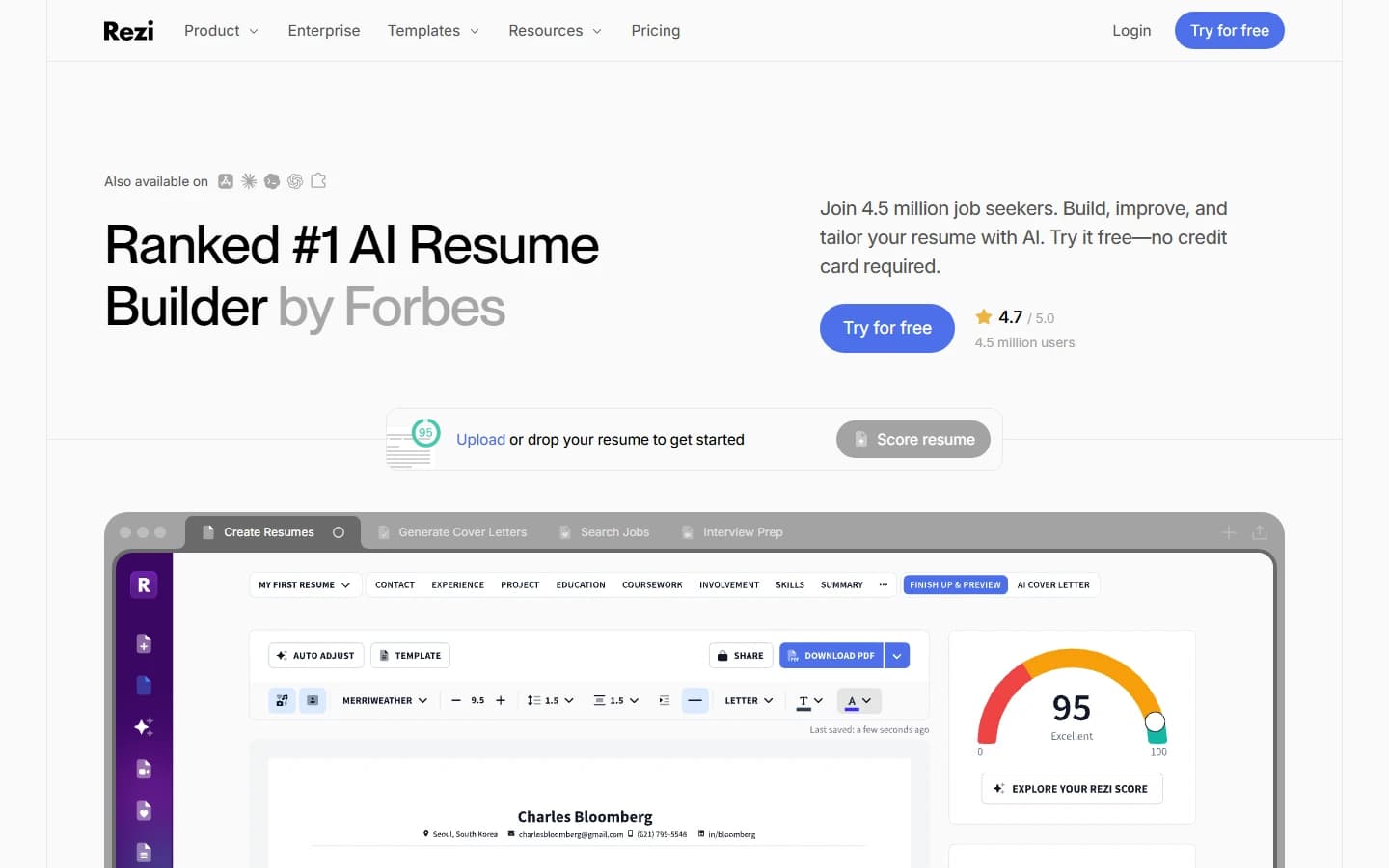
Task: Expand the Letter paper size dropdown
Action: (x=749, y=701)
